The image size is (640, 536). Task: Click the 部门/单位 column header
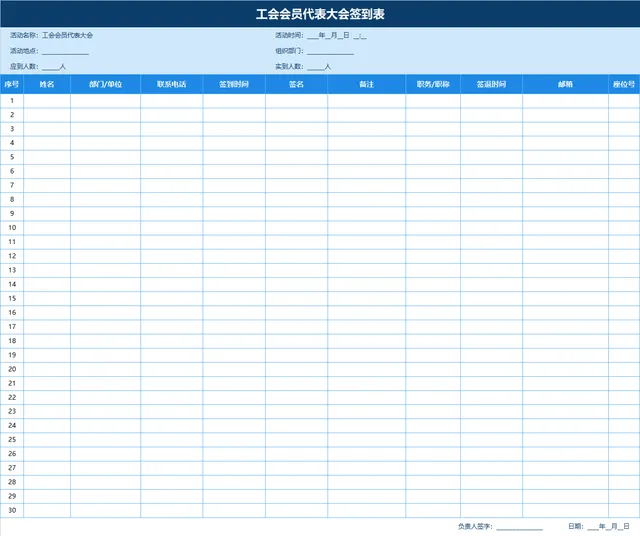(x=105, y=85)
